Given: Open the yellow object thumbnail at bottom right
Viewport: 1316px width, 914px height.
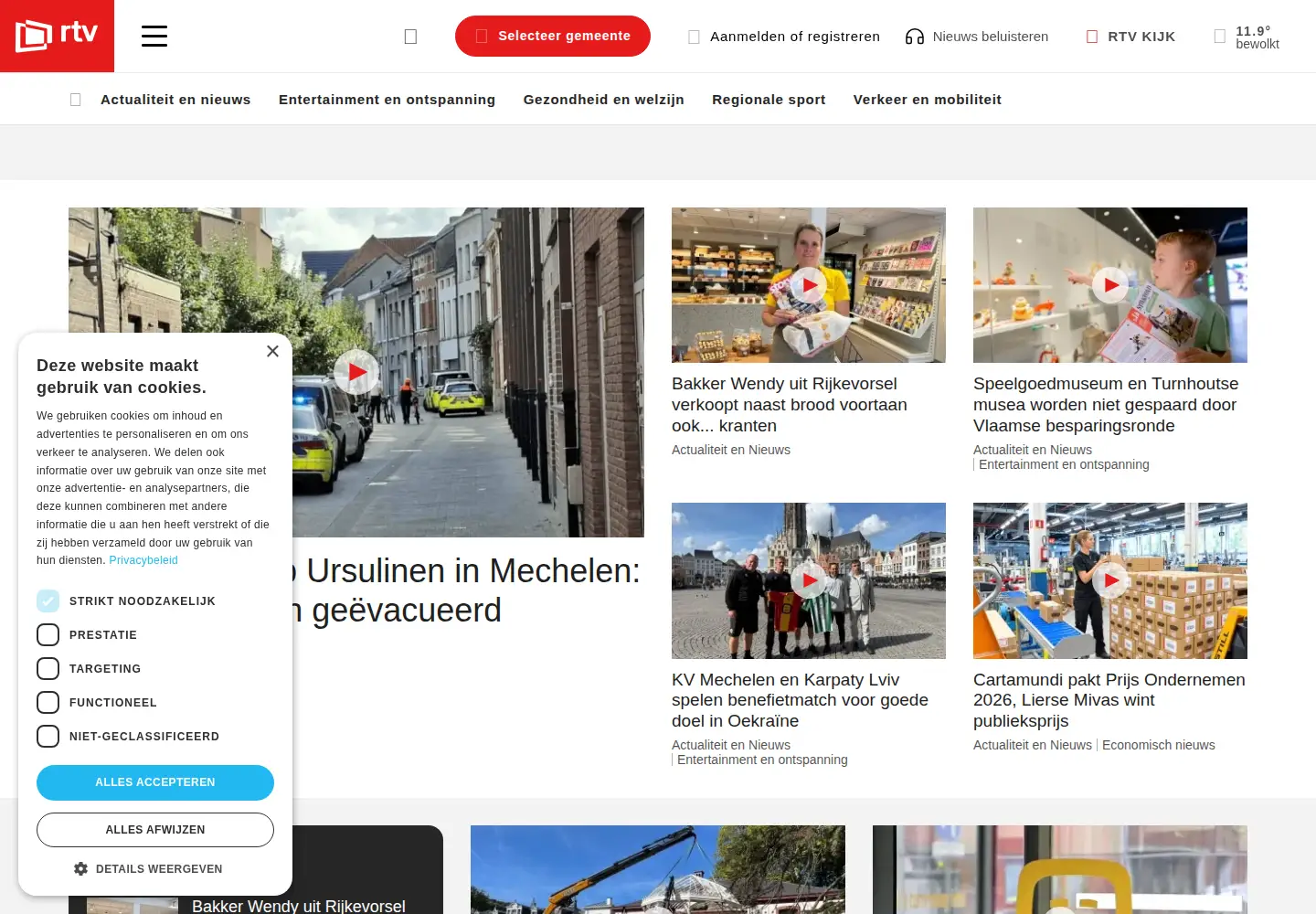Looking at the screenshot, I should 1060,869.
